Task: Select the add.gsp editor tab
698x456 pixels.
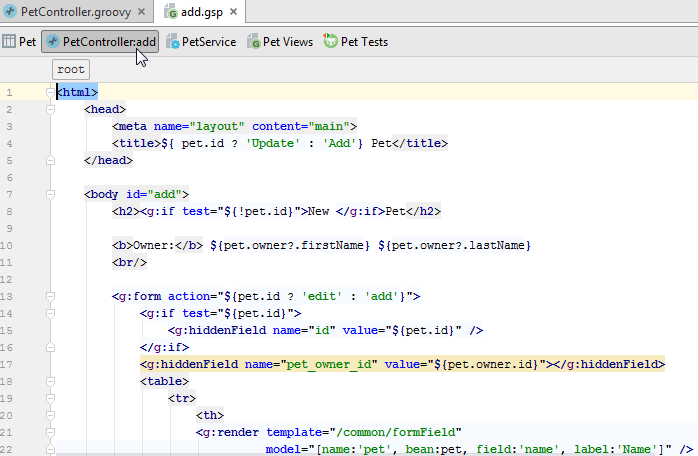Action: (204, 13)
